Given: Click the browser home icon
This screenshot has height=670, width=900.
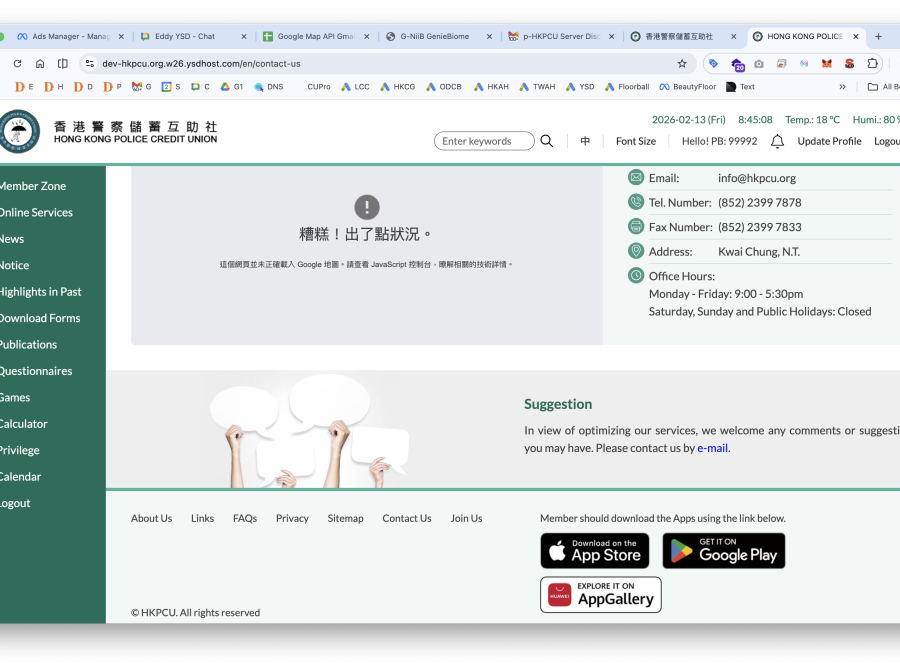Looking at the screenshot, I should click(40, 63).
